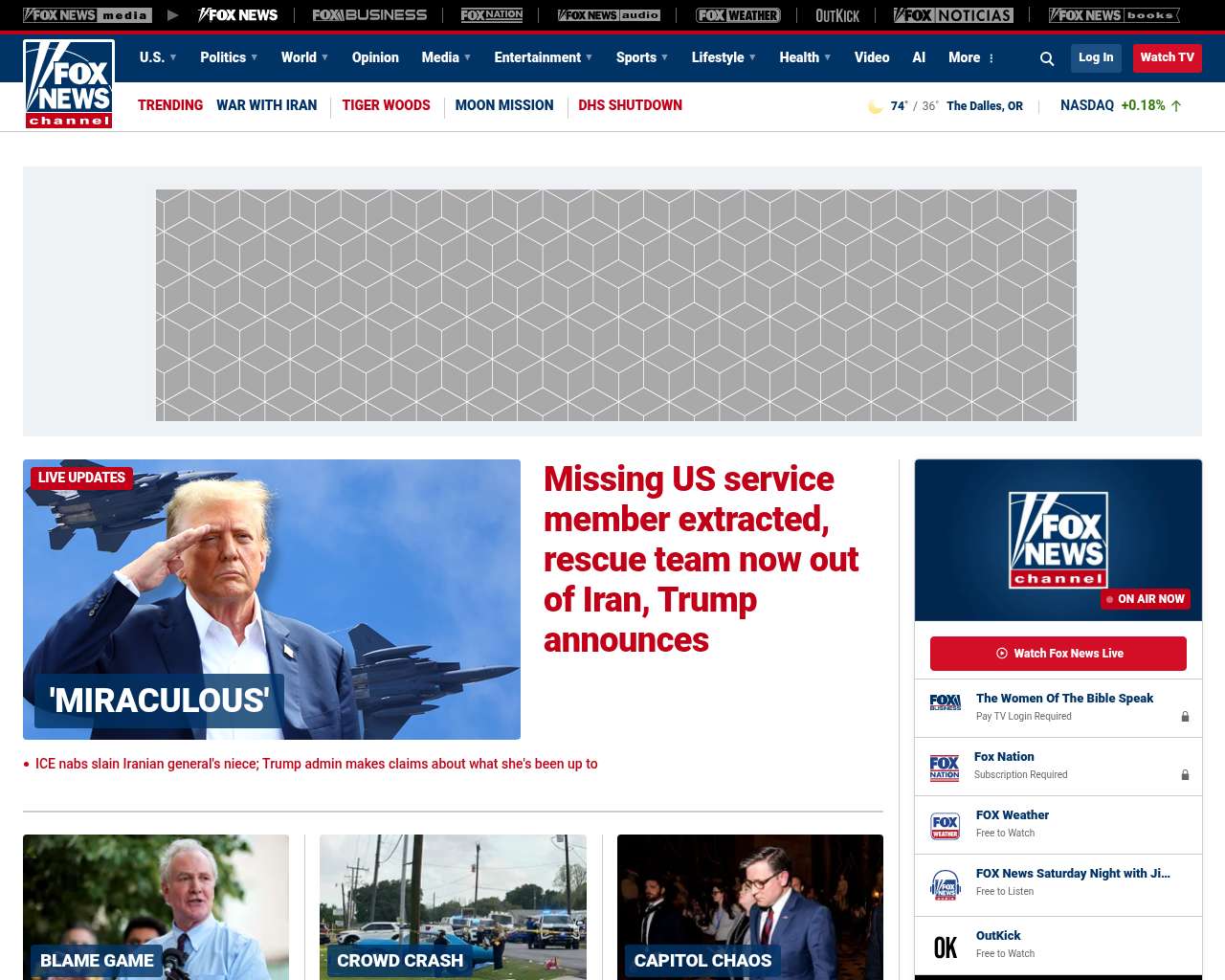Open OutKick logo in network bar
Viewport: 1225px width, 980px height.
click(837, 15)
